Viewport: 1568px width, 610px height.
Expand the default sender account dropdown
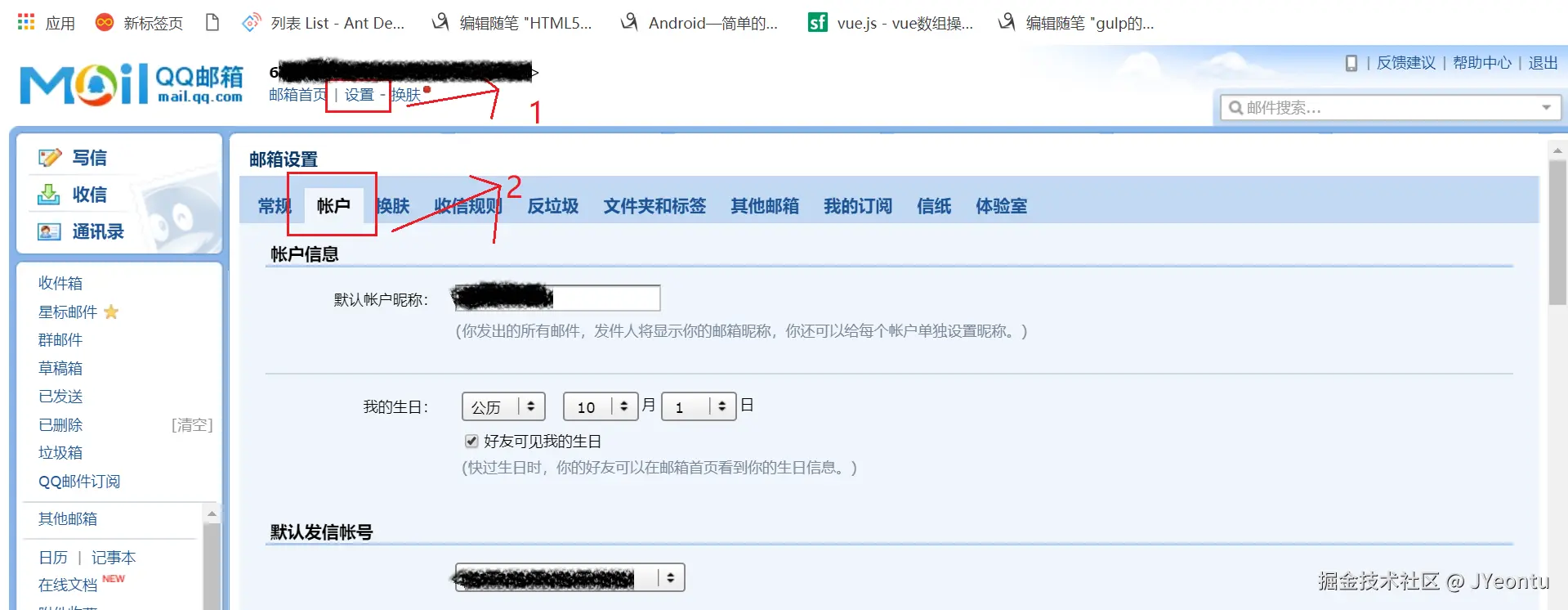tap(570, 577)
